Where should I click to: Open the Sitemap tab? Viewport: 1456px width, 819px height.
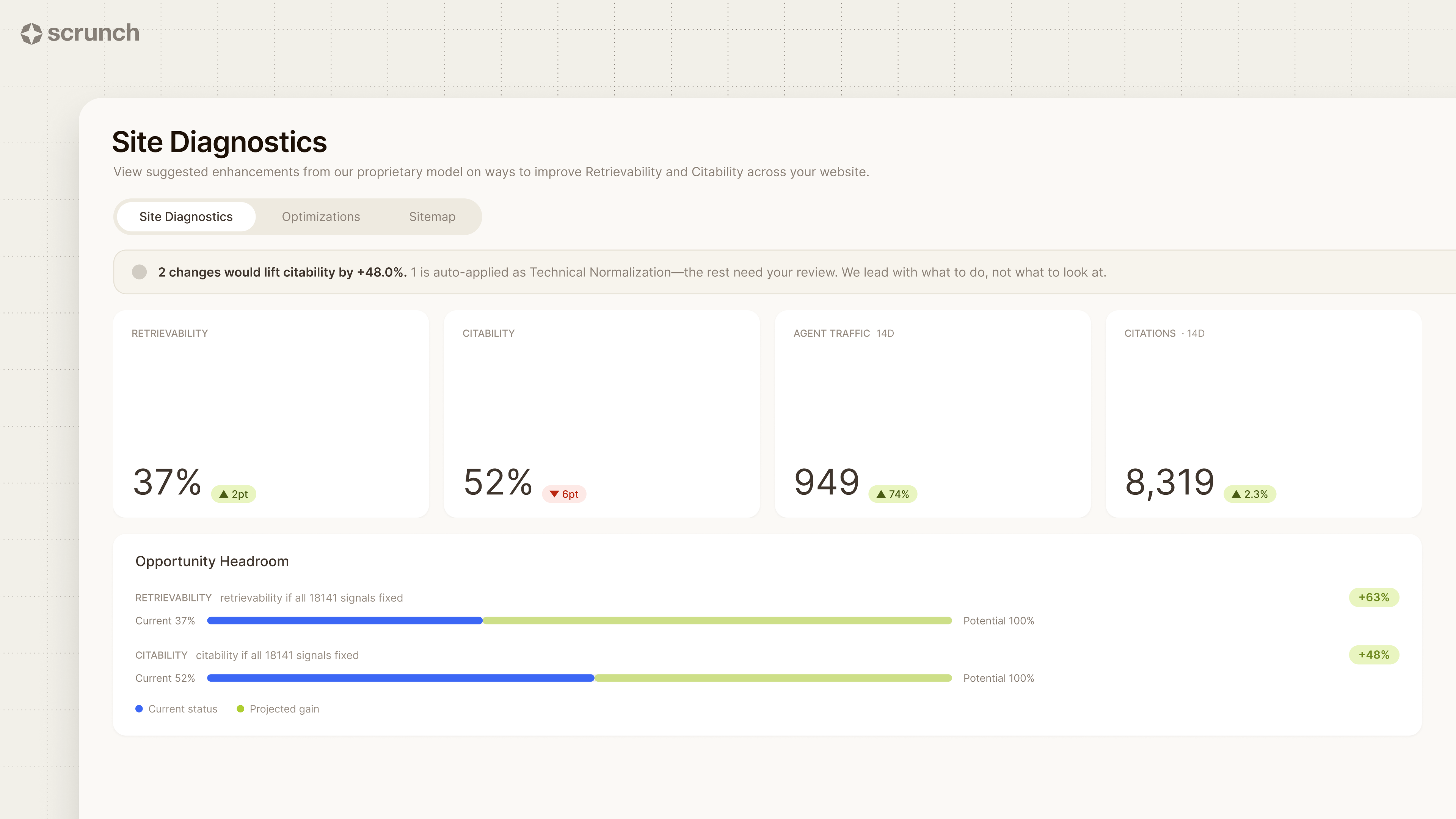pos(432,217)
